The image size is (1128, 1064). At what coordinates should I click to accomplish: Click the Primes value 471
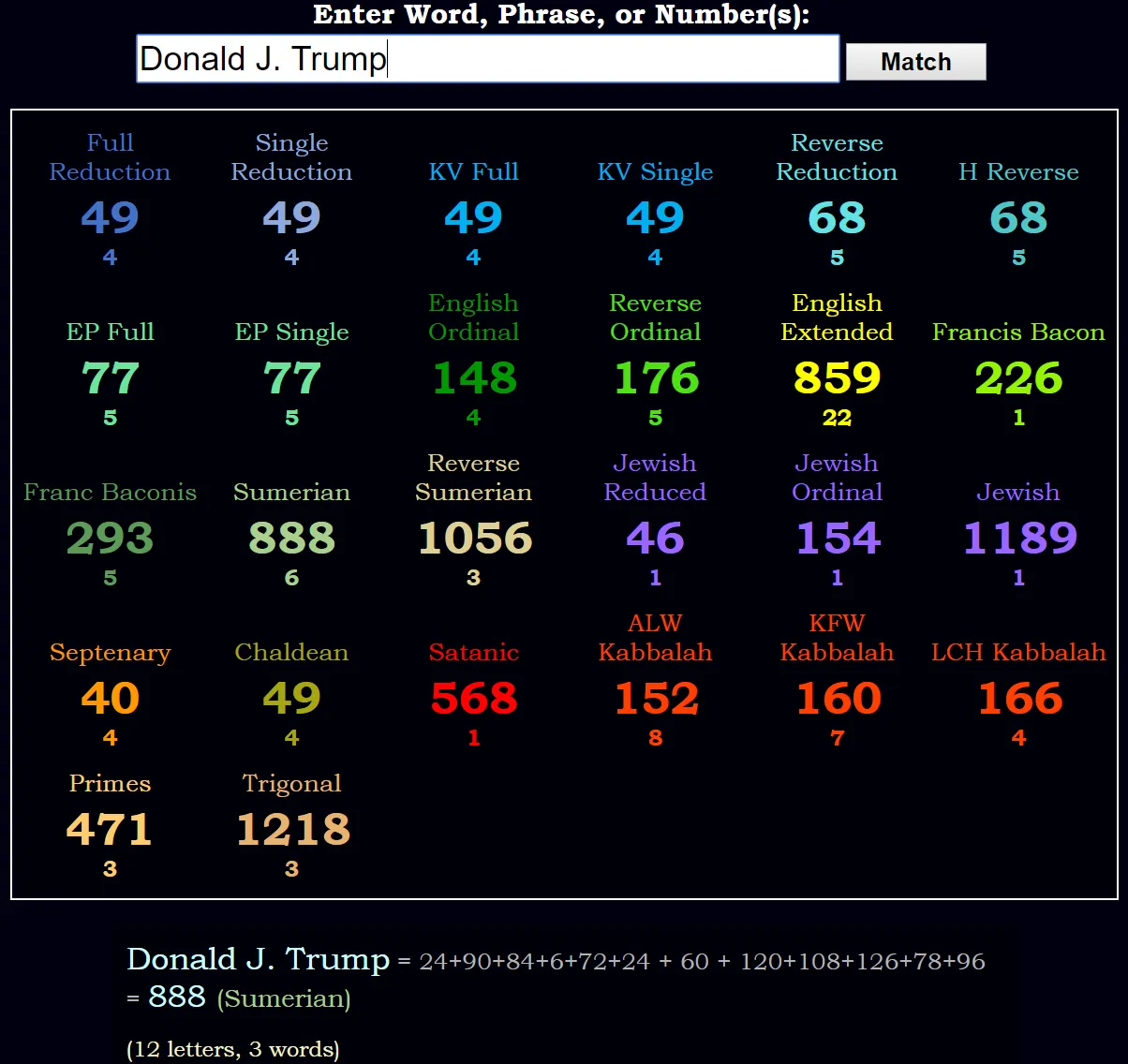pyautogui.click(x=110, y=829)
